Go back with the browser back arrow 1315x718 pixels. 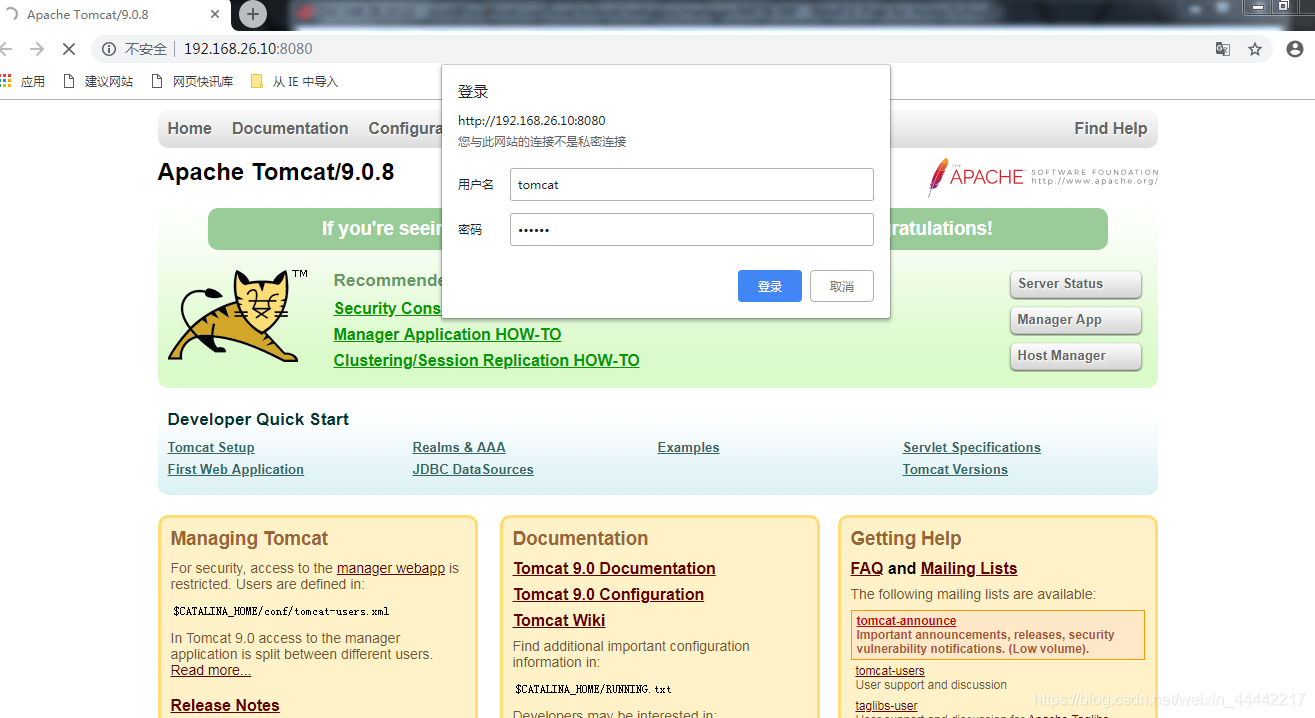pyautogui.click(x=7, y=48)
